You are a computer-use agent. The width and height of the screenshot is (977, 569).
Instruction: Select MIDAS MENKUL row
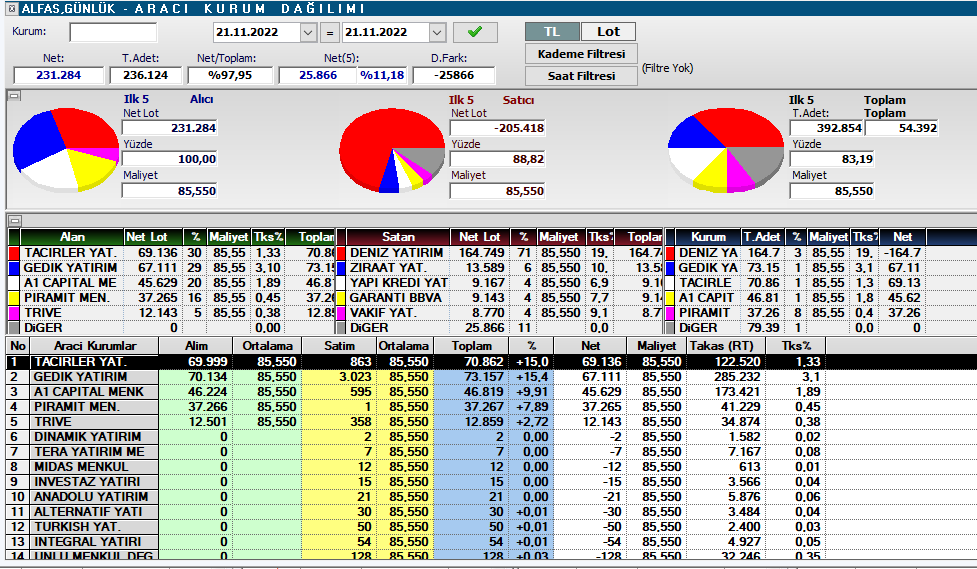[x=492, y=467]
